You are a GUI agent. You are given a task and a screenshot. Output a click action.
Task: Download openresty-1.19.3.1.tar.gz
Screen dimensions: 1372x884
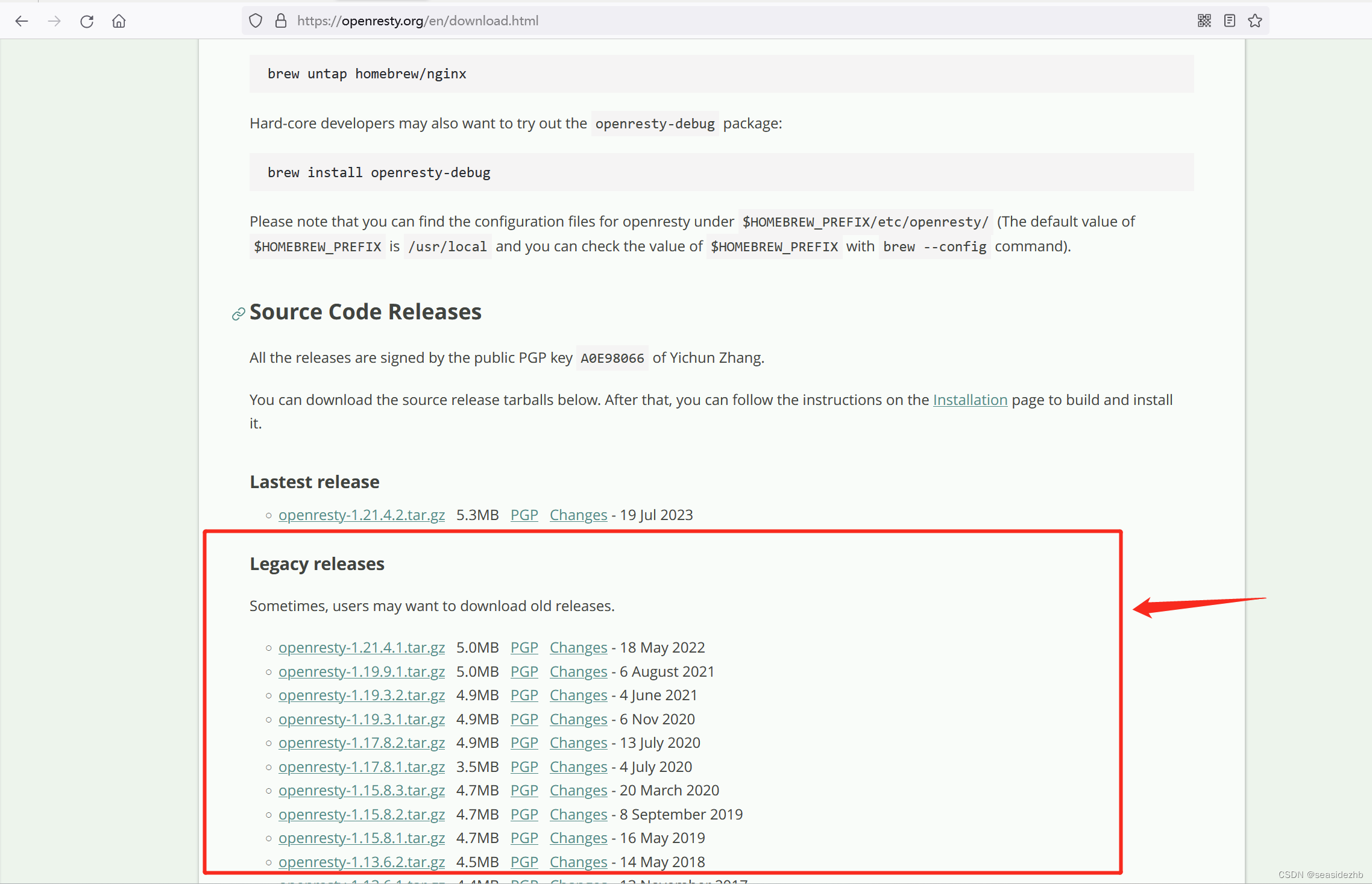362,719
